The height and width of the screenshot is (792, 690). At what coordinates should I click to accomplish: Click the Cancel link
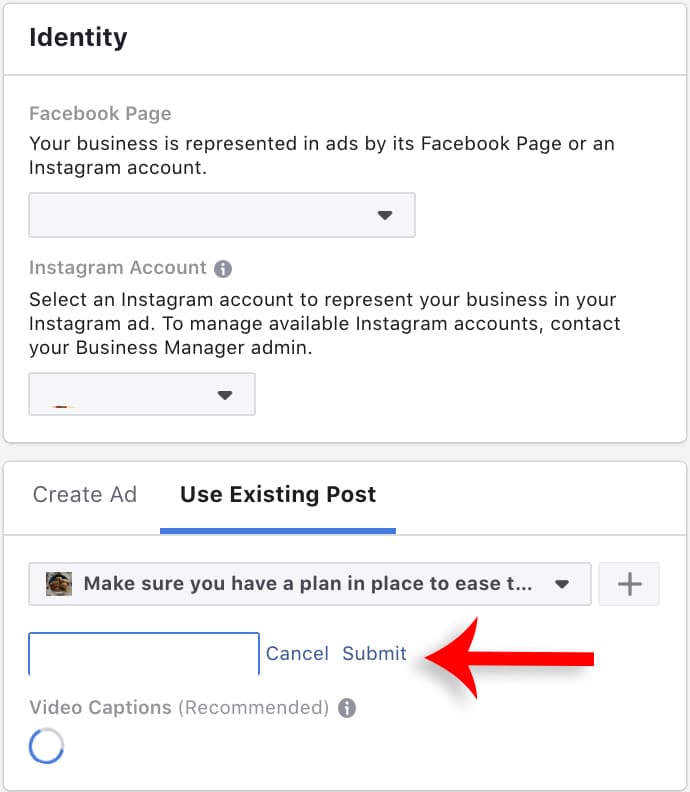coord(297,653)
